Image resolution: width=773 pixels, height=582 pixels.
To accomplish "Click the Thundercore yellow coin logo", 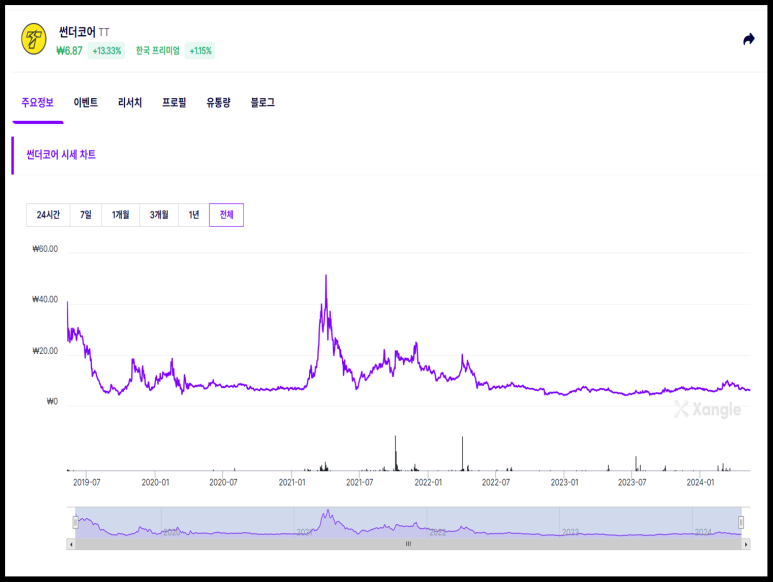I will (34, 39).
